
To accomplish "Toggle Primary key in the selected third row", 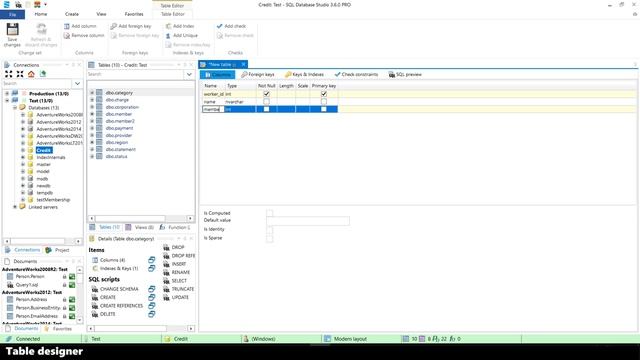I will tap(324, 109).
